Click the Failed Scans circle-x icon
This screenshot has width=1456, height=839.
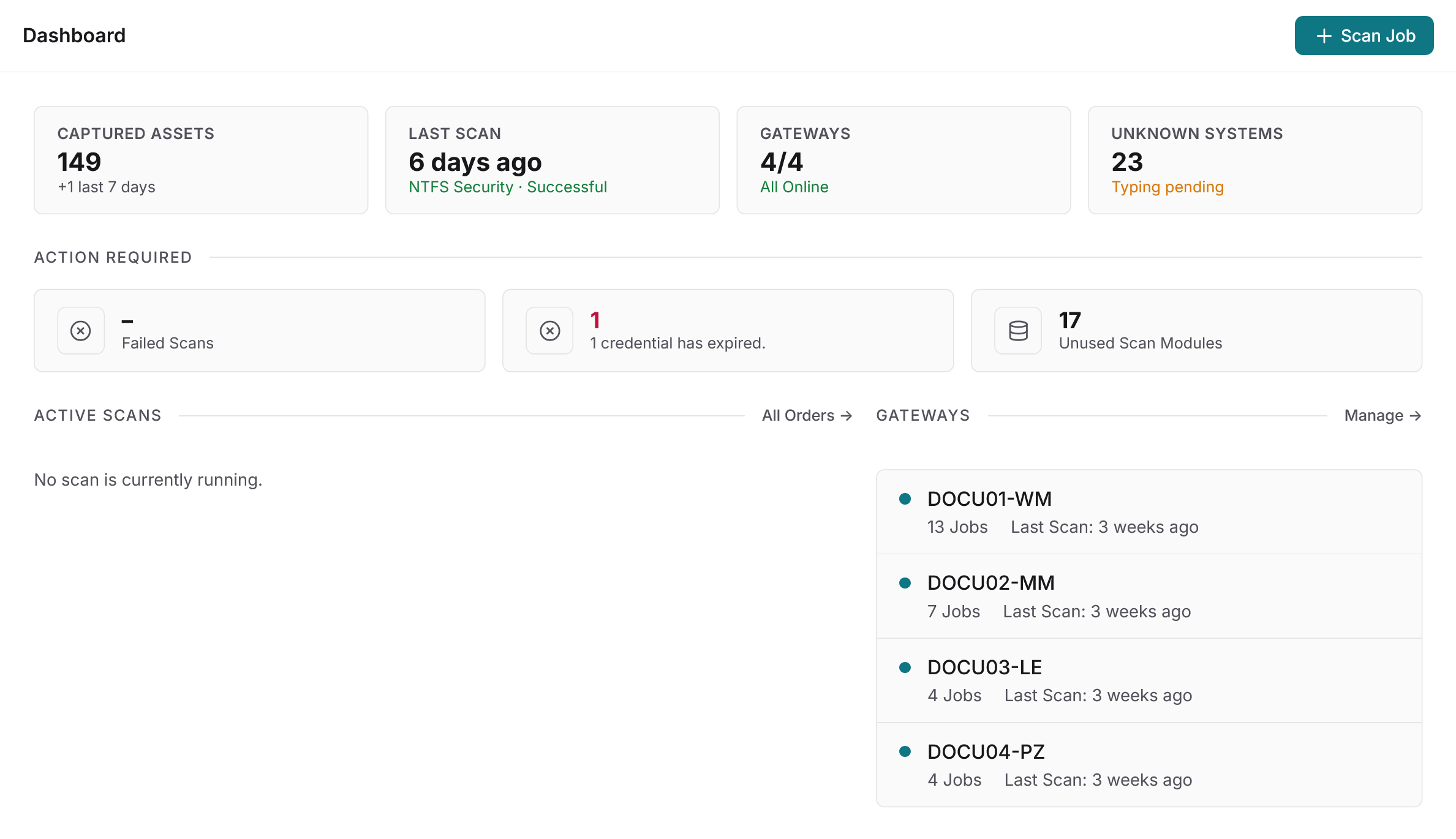tap(81, 331)
